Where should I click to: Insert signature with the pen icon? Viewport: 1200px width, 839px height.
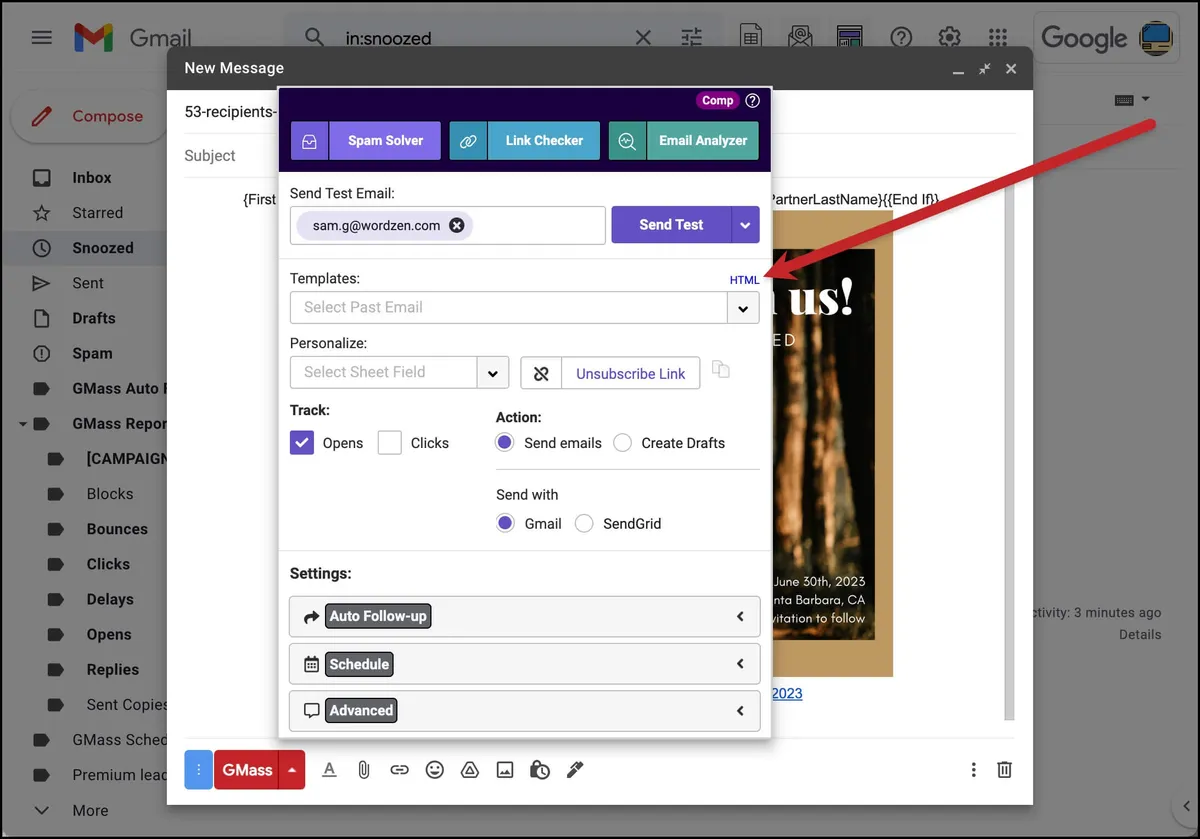coord(574,769)
